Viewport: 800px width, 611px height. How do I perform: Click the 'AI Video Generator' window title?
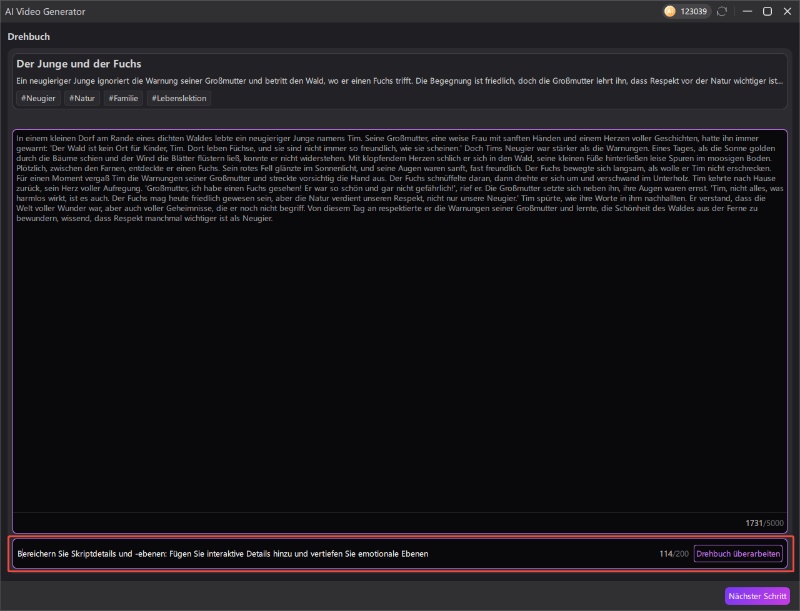(46, 11)
